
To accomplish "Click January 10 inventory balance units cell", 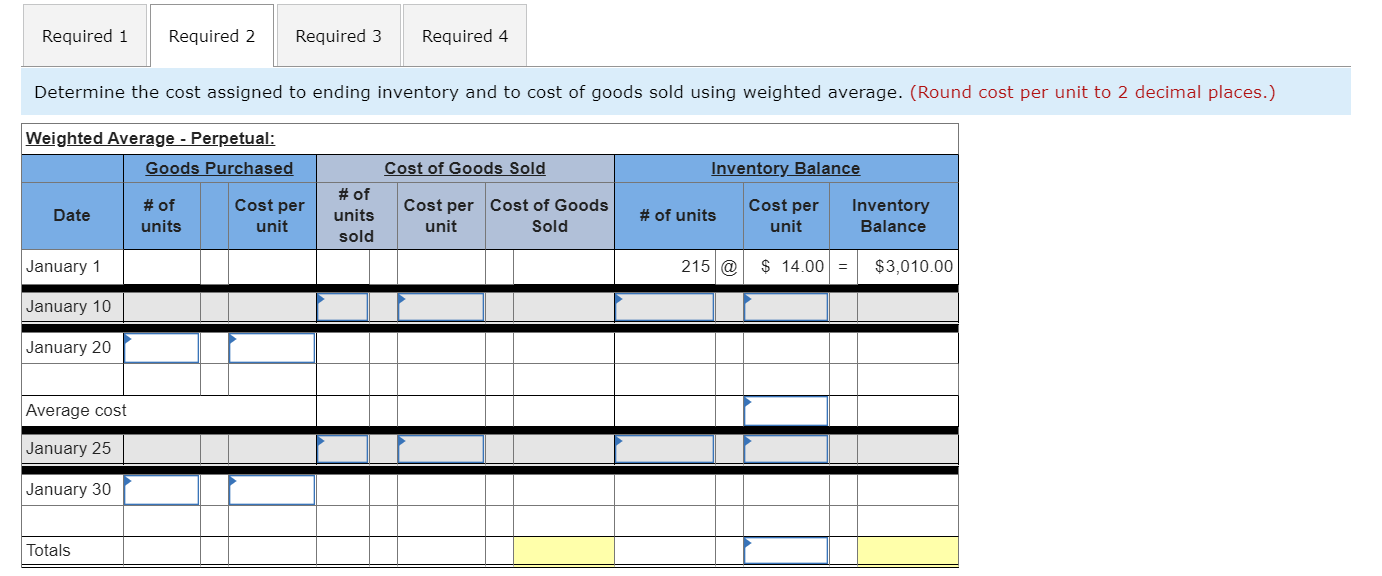I will point(665,306).
